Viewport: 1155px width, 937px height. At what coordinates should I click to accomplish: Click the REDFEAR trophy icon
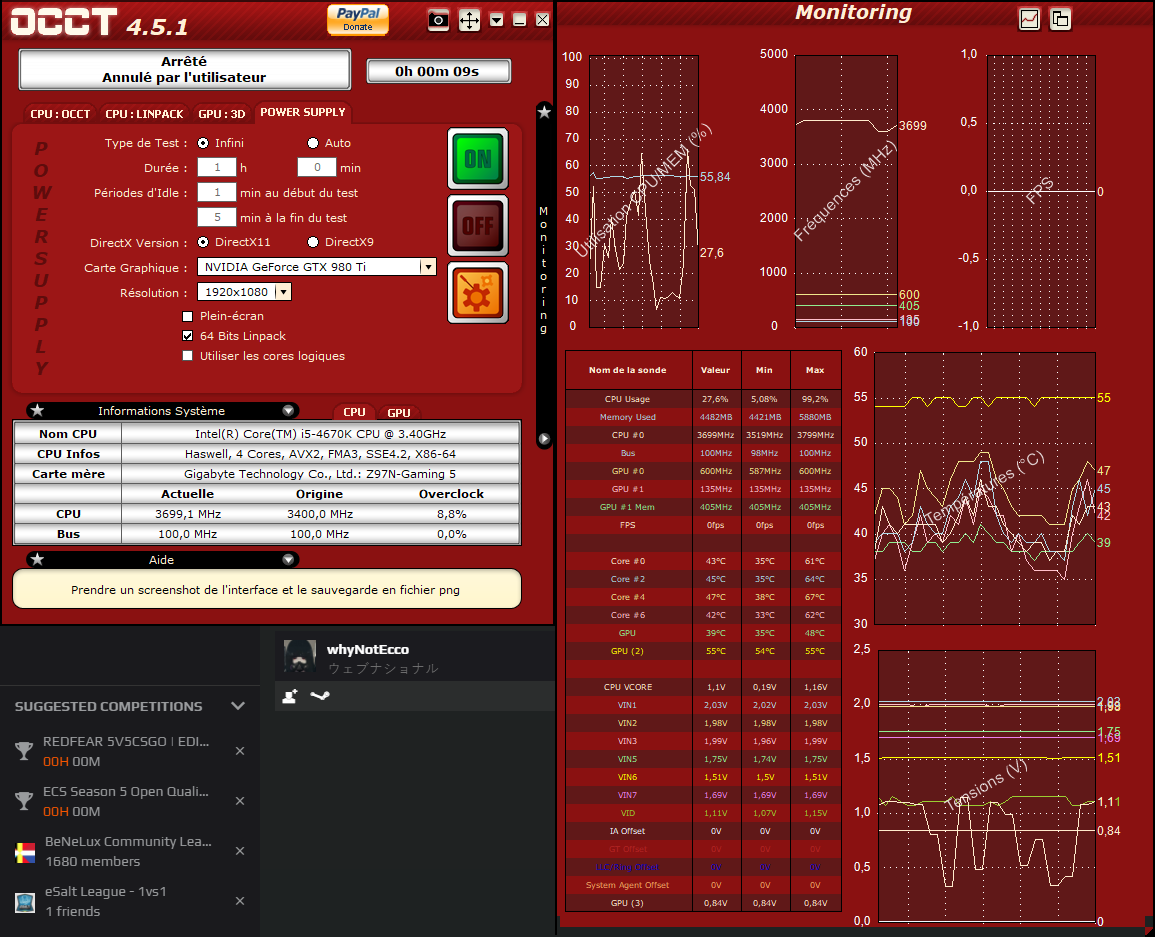tap(24, 751)
